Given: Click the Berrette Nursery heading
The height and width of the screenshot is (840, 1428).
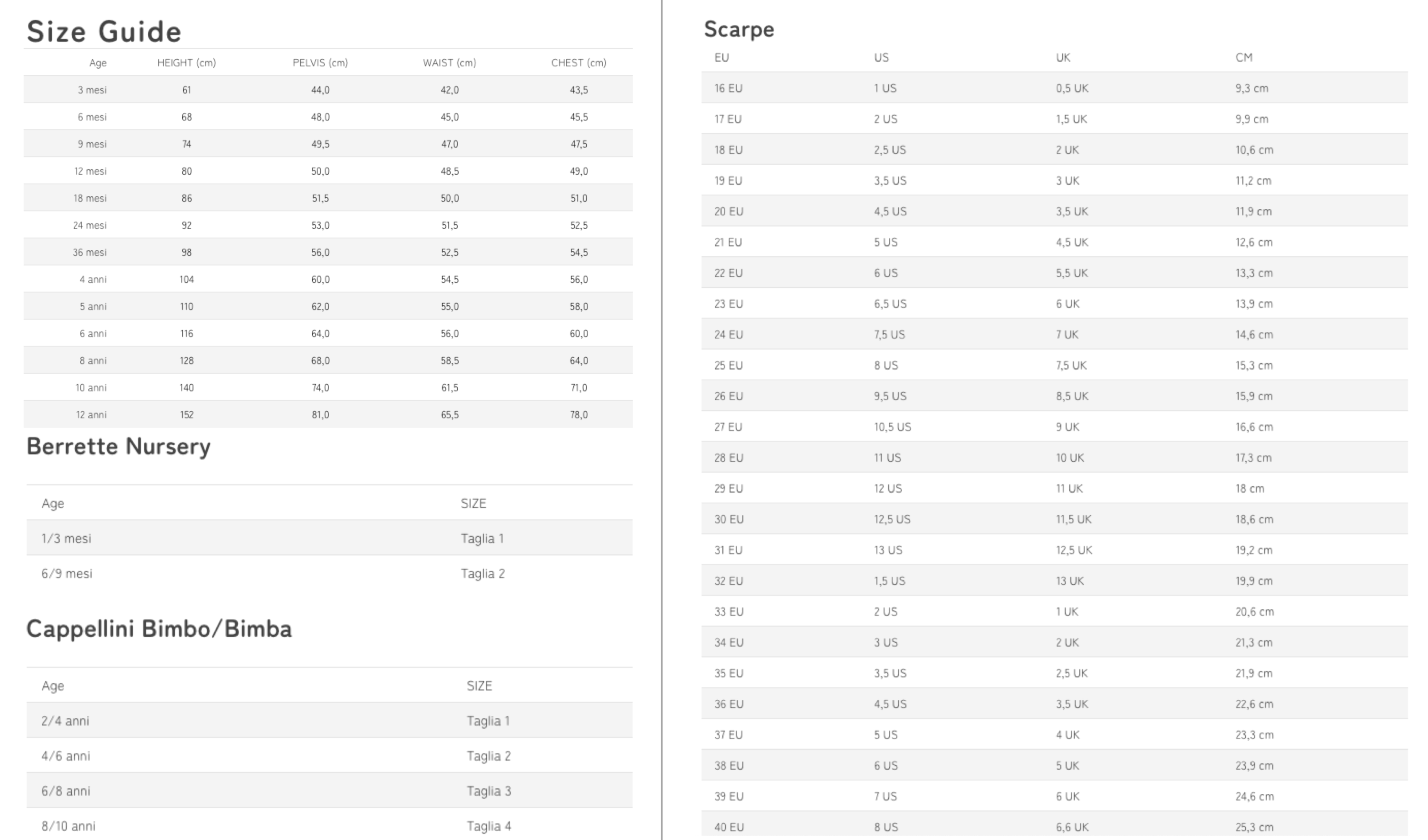Looking at the screenshot, I should [x=118, y=446].
